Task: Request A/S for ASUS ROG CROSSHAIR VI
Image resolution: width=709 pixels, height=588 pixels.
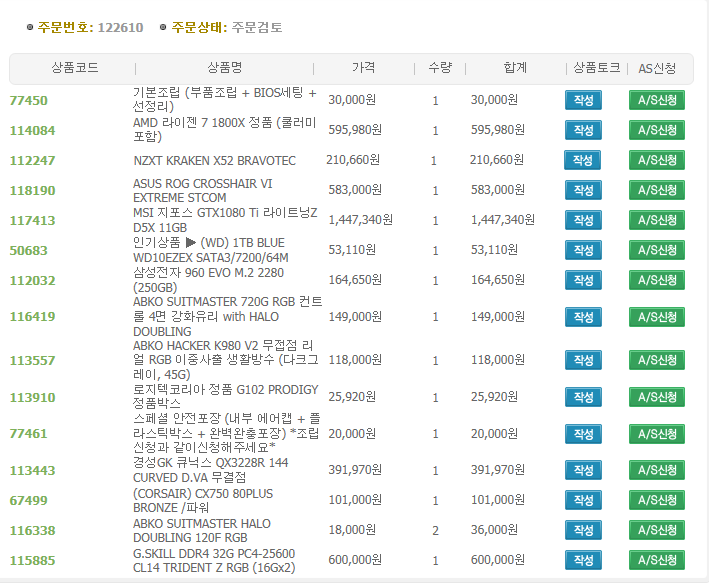Action: click(x=656, y=190)
